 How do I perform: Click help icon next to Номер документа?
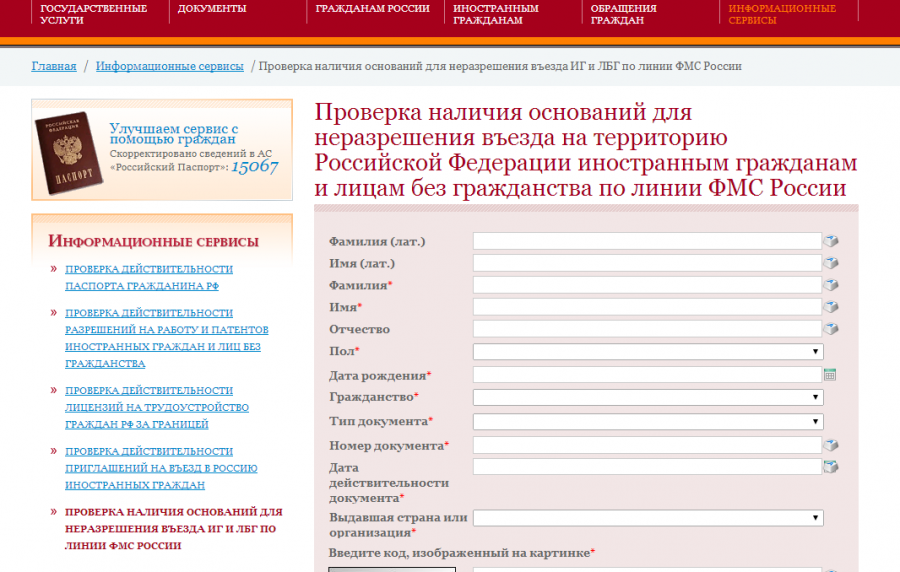click(x=831, y=445)
